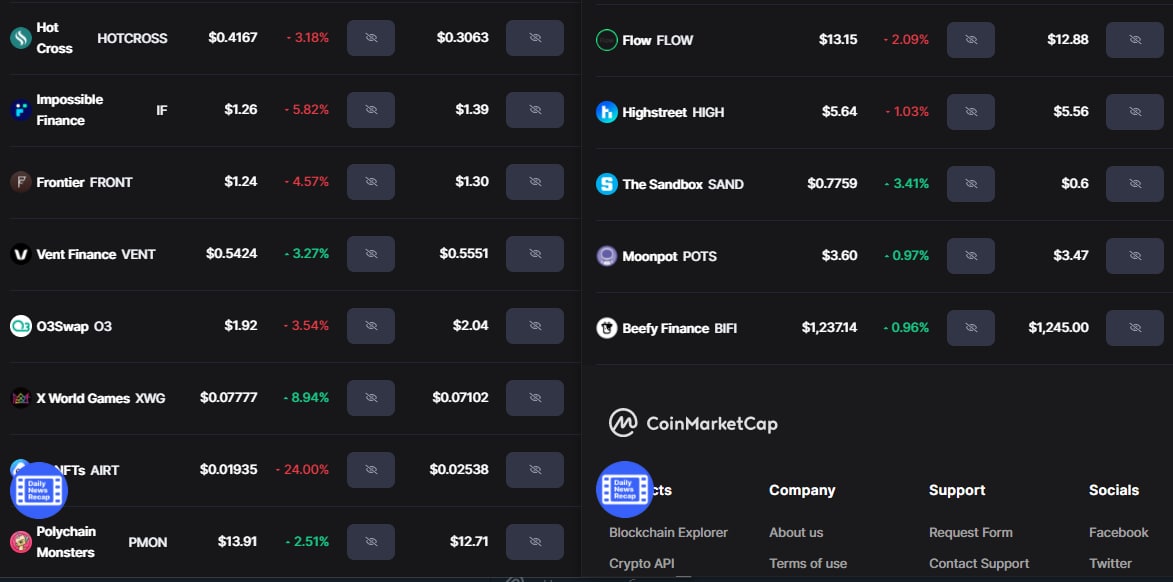Click the Hot Cross coin logo icon
The height and width of the screenshot is (582, 1173).
coord(21,38)
